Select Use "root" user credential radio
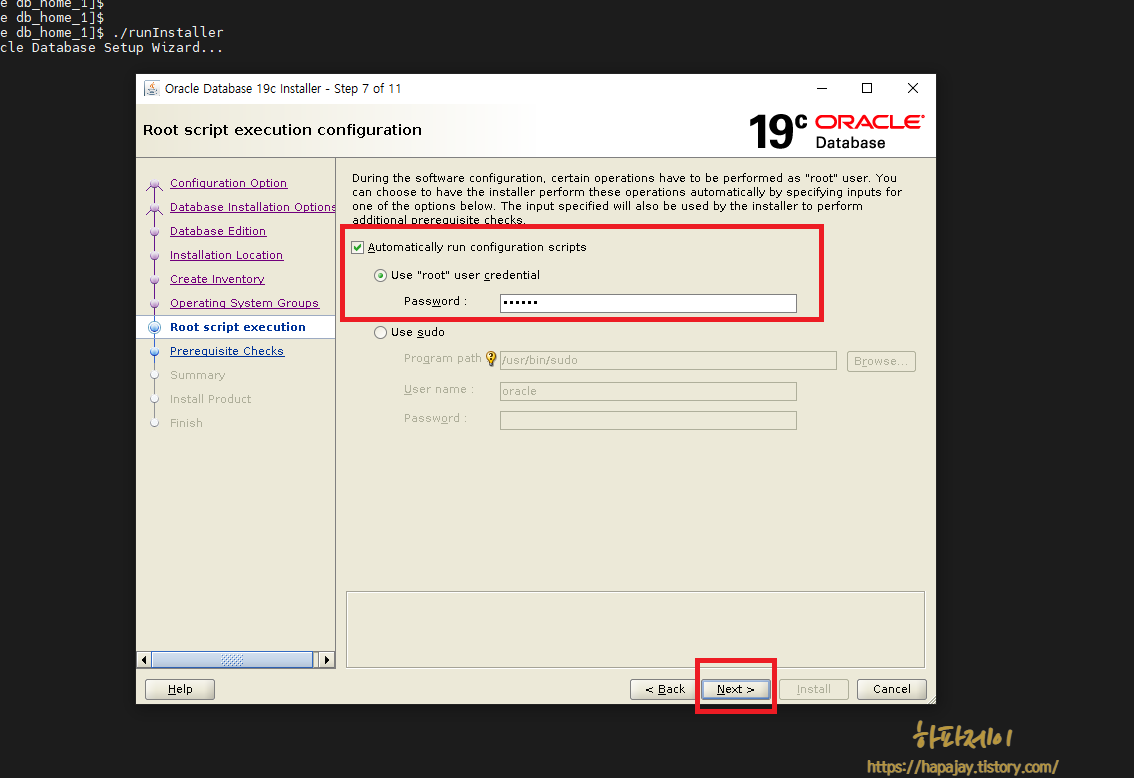Image resolution: width=1134 pixels, height=778 pixels. [x=380, y=275]
